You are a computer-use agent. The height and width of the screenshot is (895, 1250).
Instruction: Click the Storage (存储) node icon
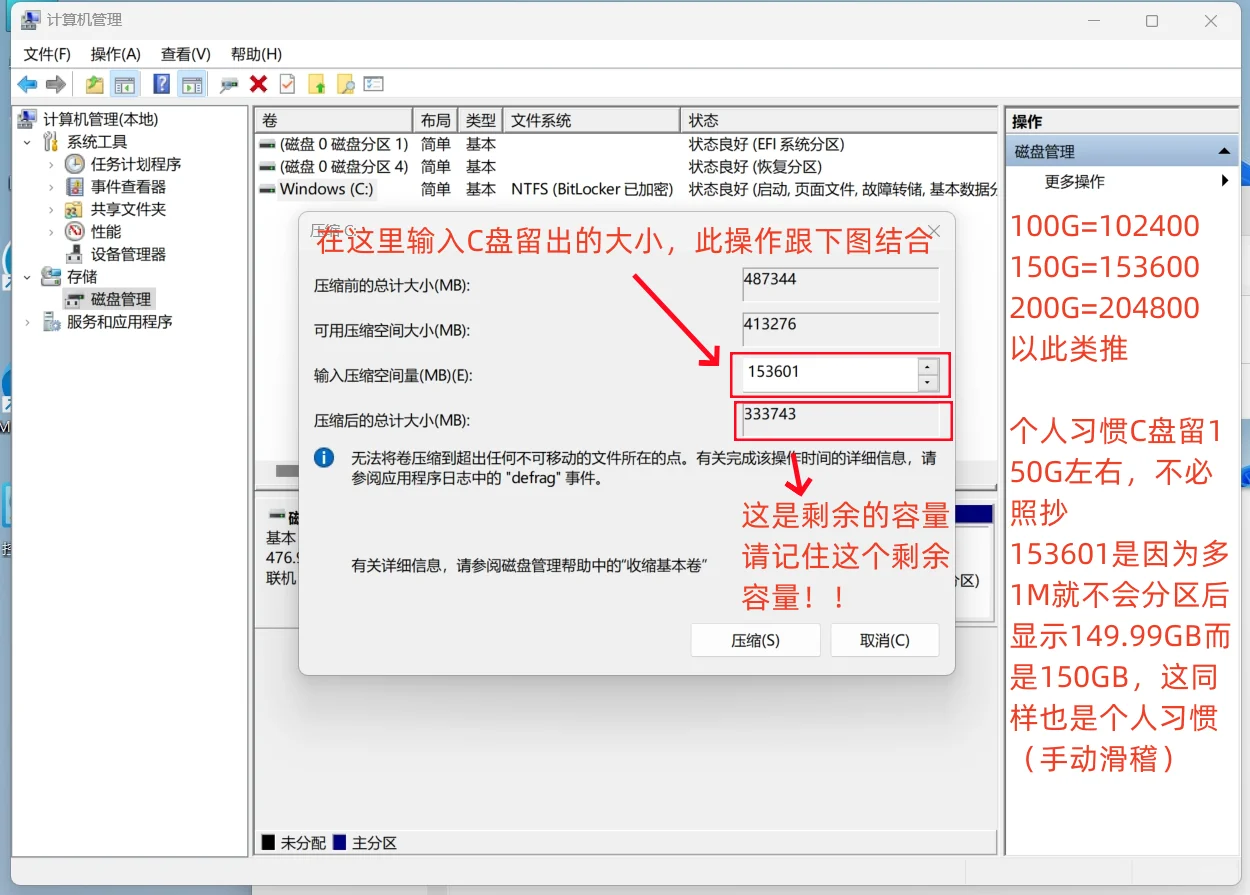(51, 277)
